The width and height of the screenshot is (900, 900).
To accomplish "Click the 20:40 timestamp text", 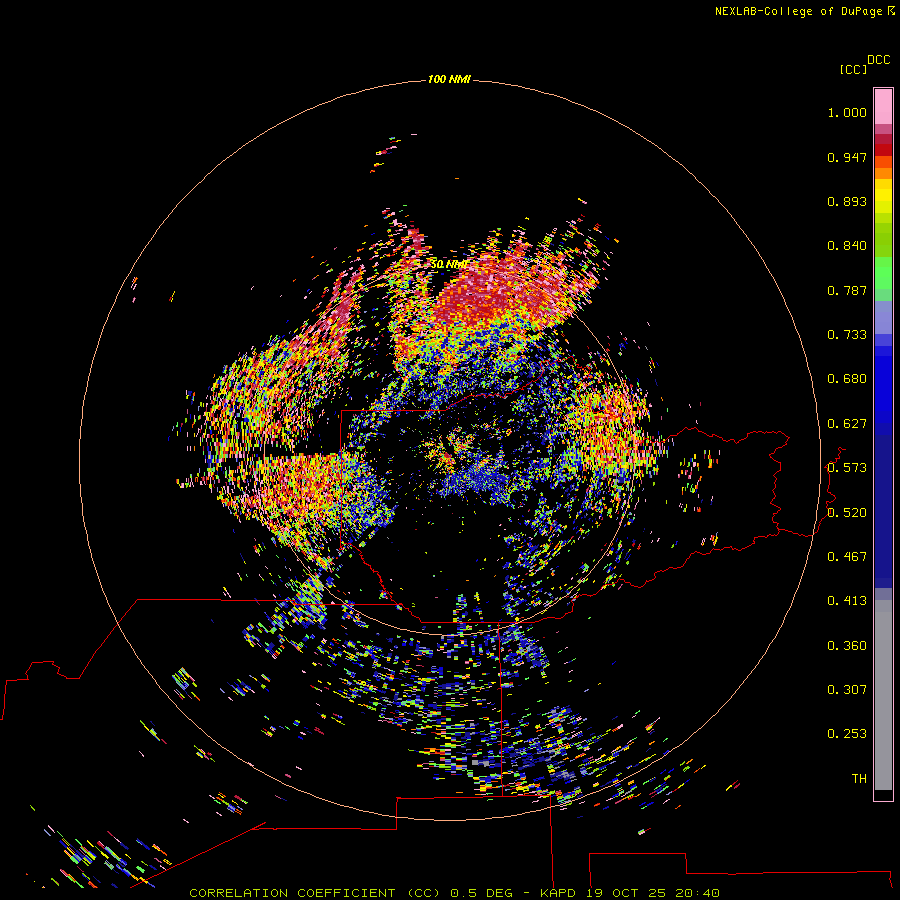I will click(x=697, y=893).
